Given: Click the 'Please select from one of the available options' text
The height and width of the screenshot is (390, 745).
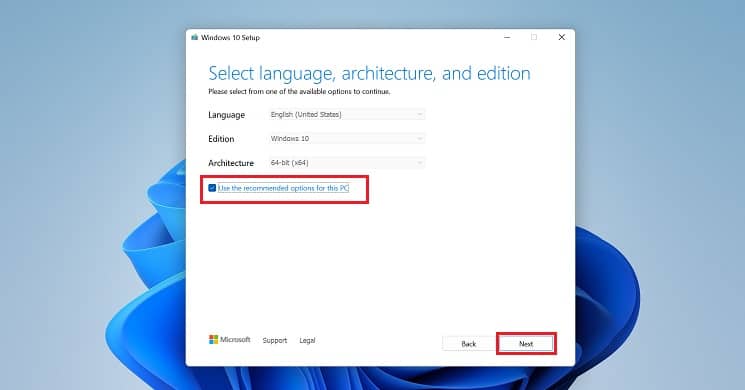Looking at the screenshot, I should pos(299,91).
